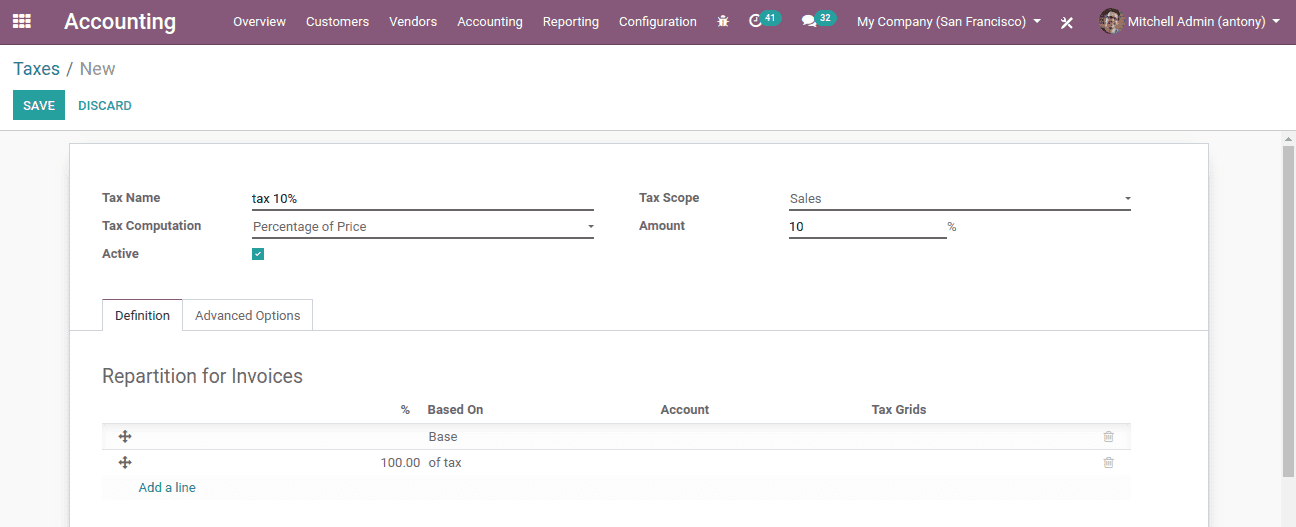Grab the drag handle on Base row

(125, 437)
